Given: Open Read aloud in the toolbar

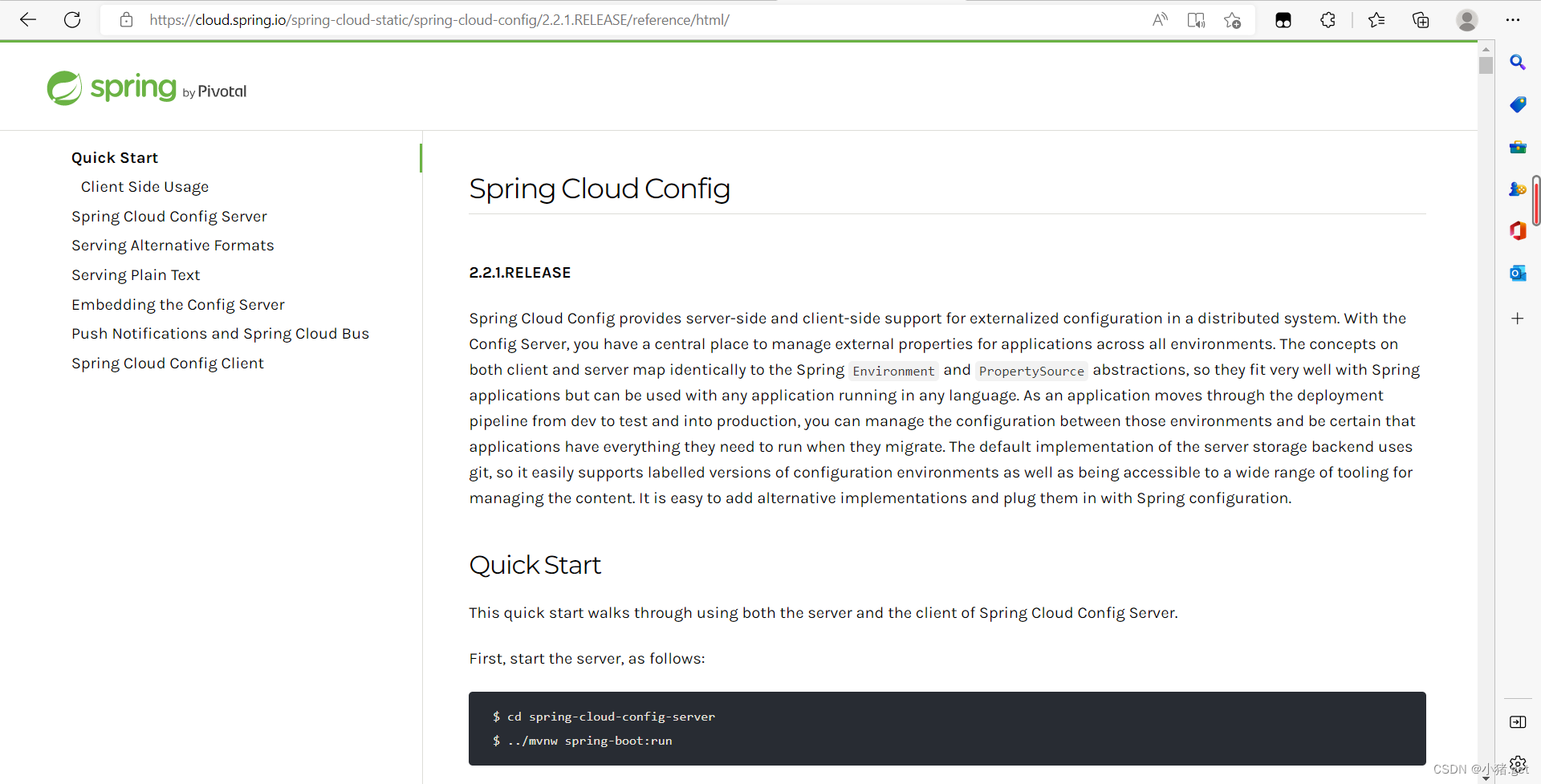Looking at the screenshot, I should pyautogui.click(x=1161, y=20).
